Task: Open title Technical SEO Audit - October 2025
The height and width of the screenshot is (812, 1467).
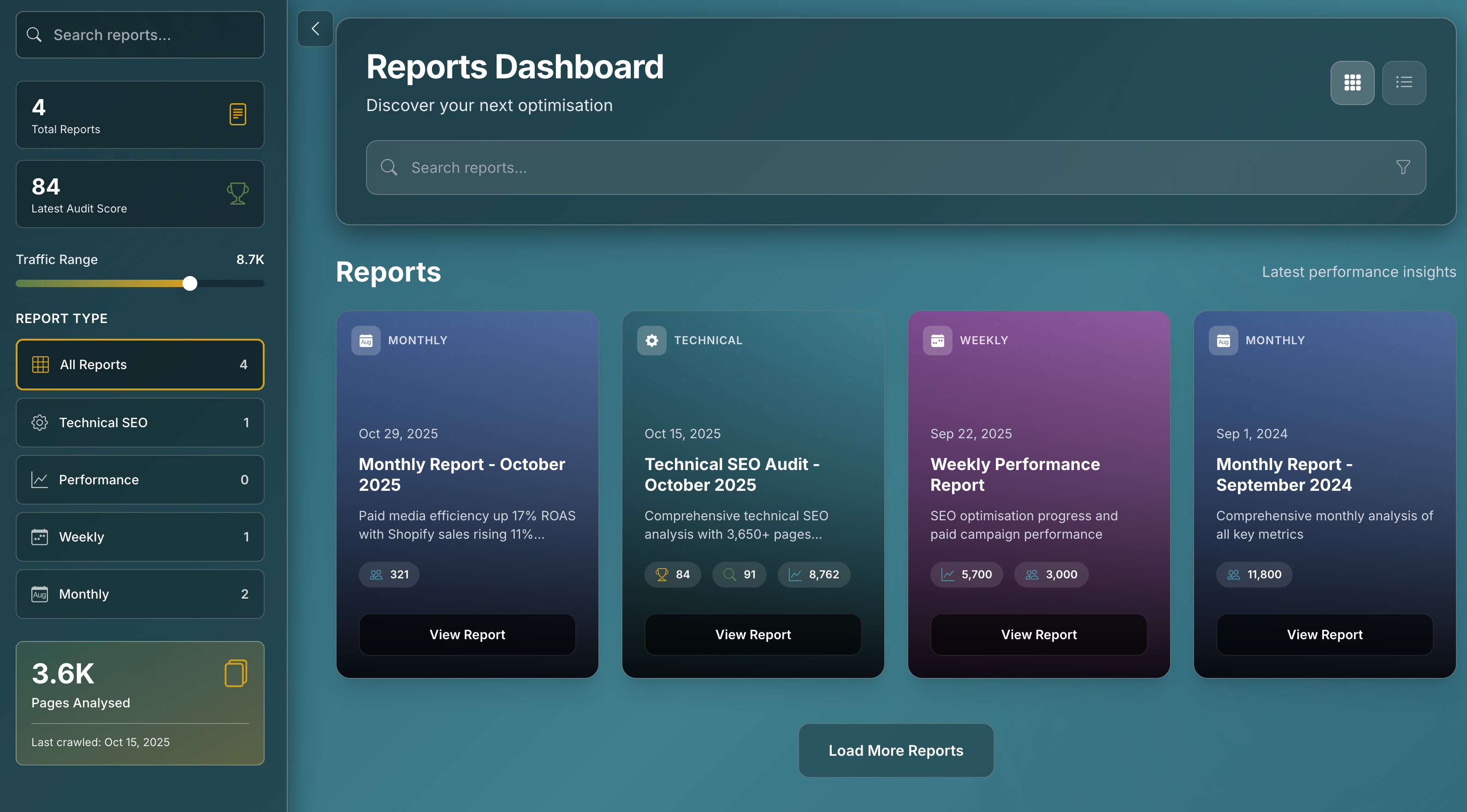Action: [x=732, y=474]
